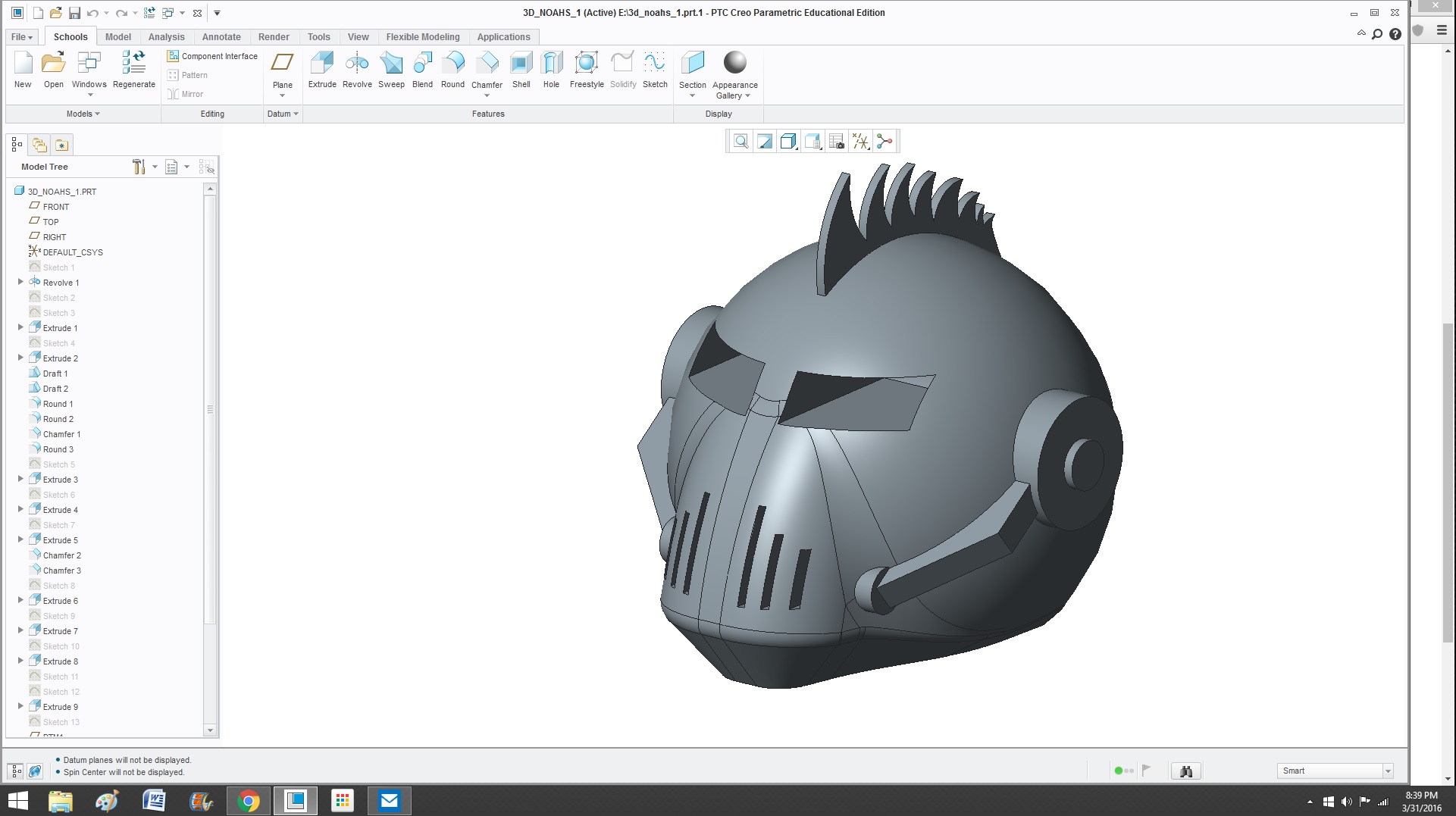Select the Extrude tool in the ribbon

pyautogui.click(x=322, y=69)
